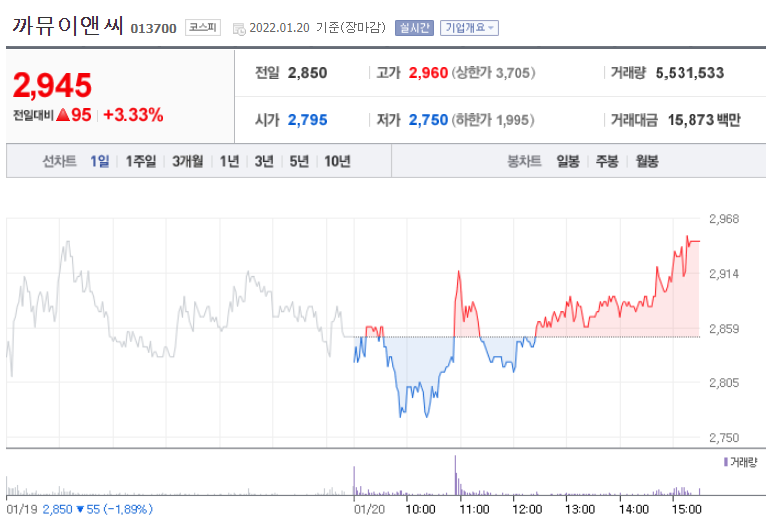This screenshot has width=766, height=529.
Task: Click the change percentage +3.33%
Action: [x=133, y=115]
